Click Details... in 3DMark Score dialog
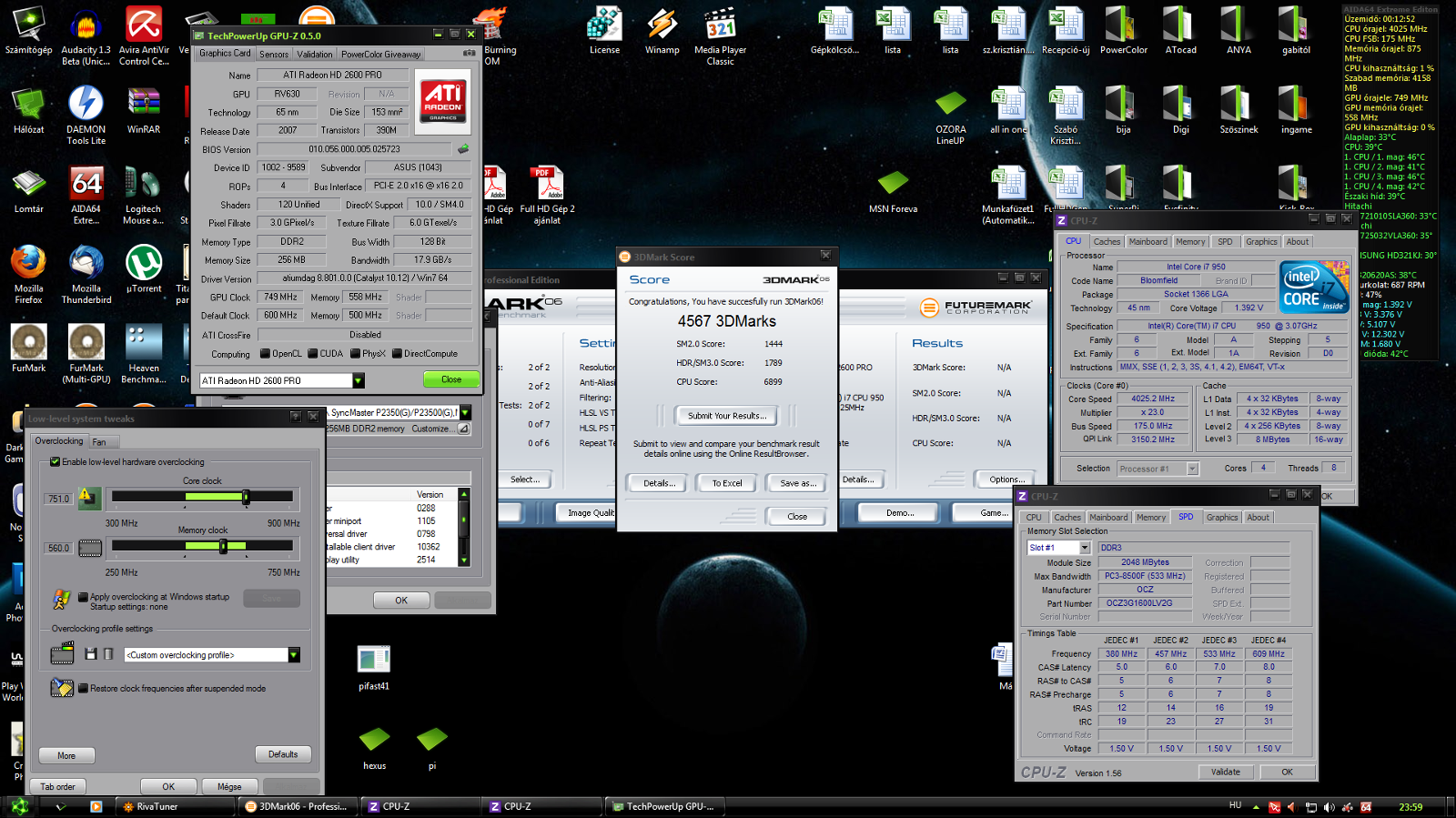The height and width of the screenshot is (818, 1456). [x=659, y=483]
